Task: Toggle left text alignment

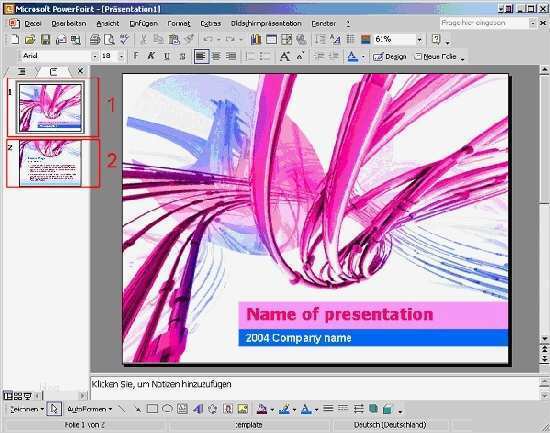Action: [x=201, y=56]
